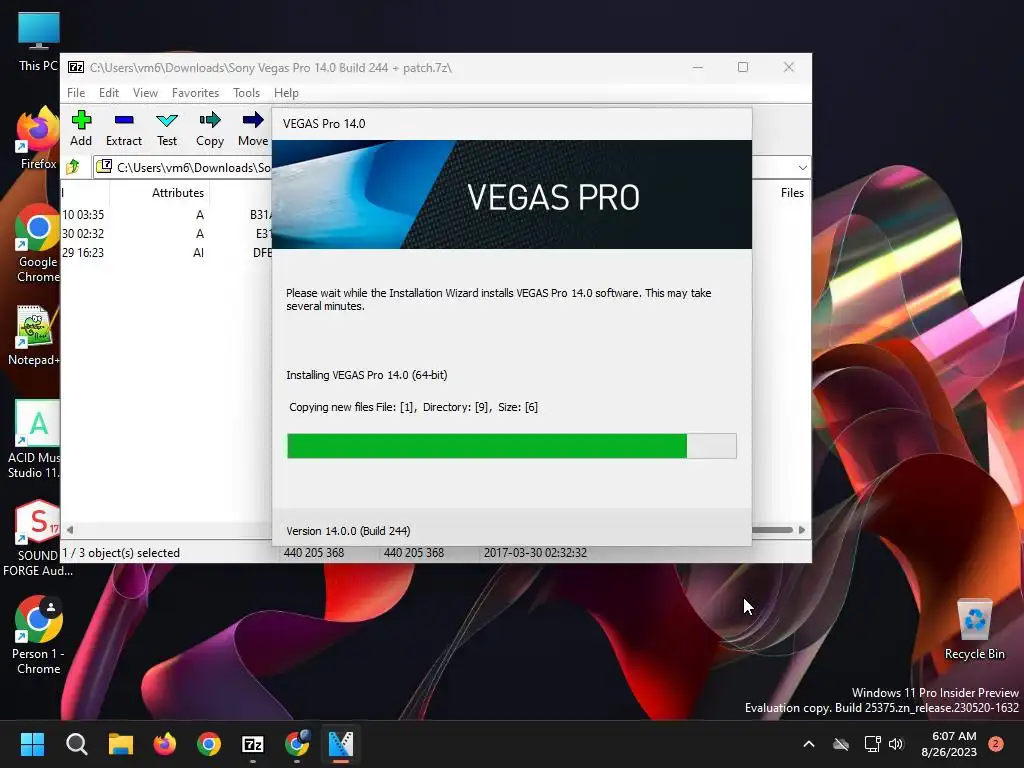Maximize the 7-Zip window
The width and height of the screenshot is (1024, 768).
click(x=743, y=67)
